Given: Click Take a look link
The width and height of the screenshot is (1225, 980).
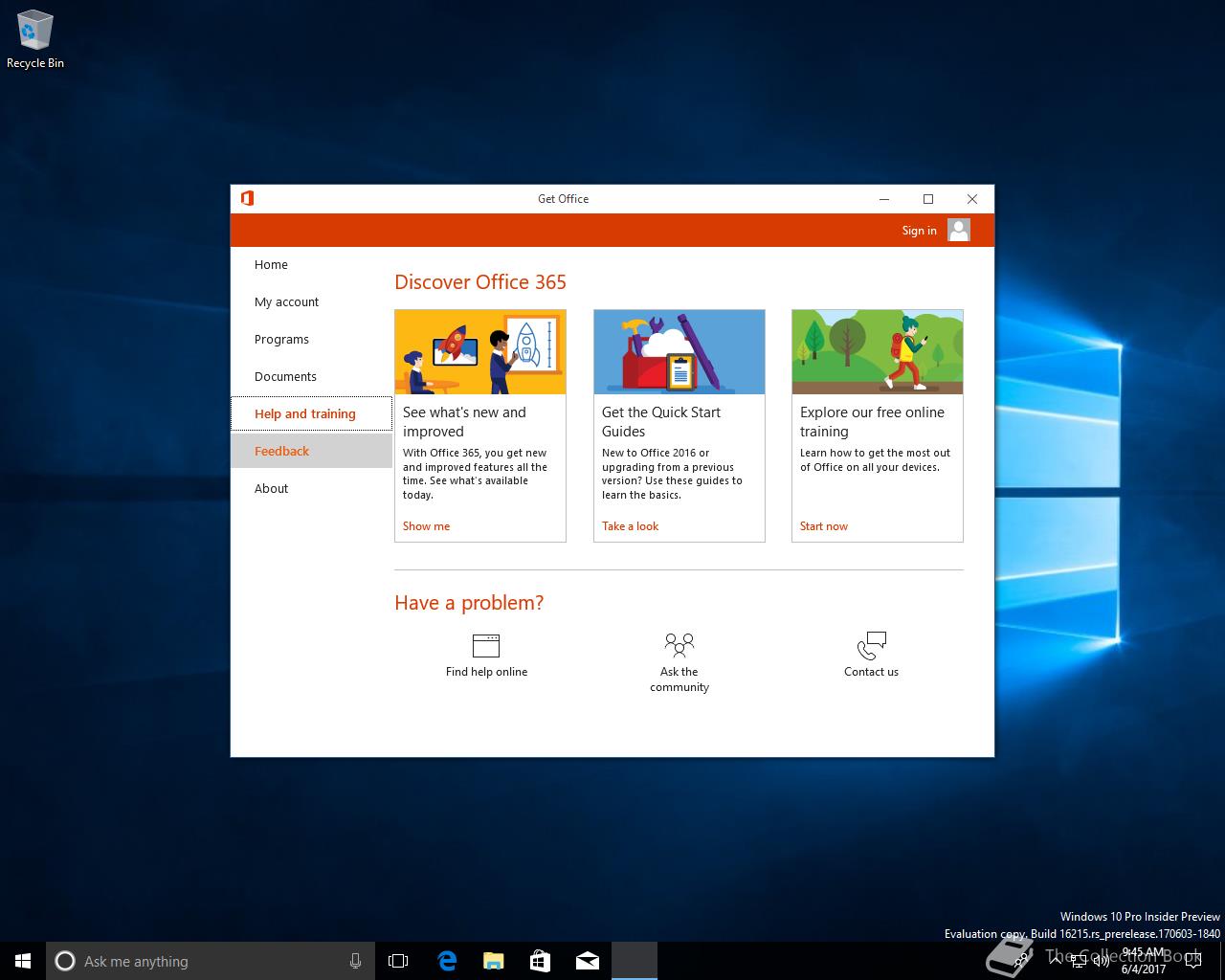Looking at the screenshot, I should point(630,526).
